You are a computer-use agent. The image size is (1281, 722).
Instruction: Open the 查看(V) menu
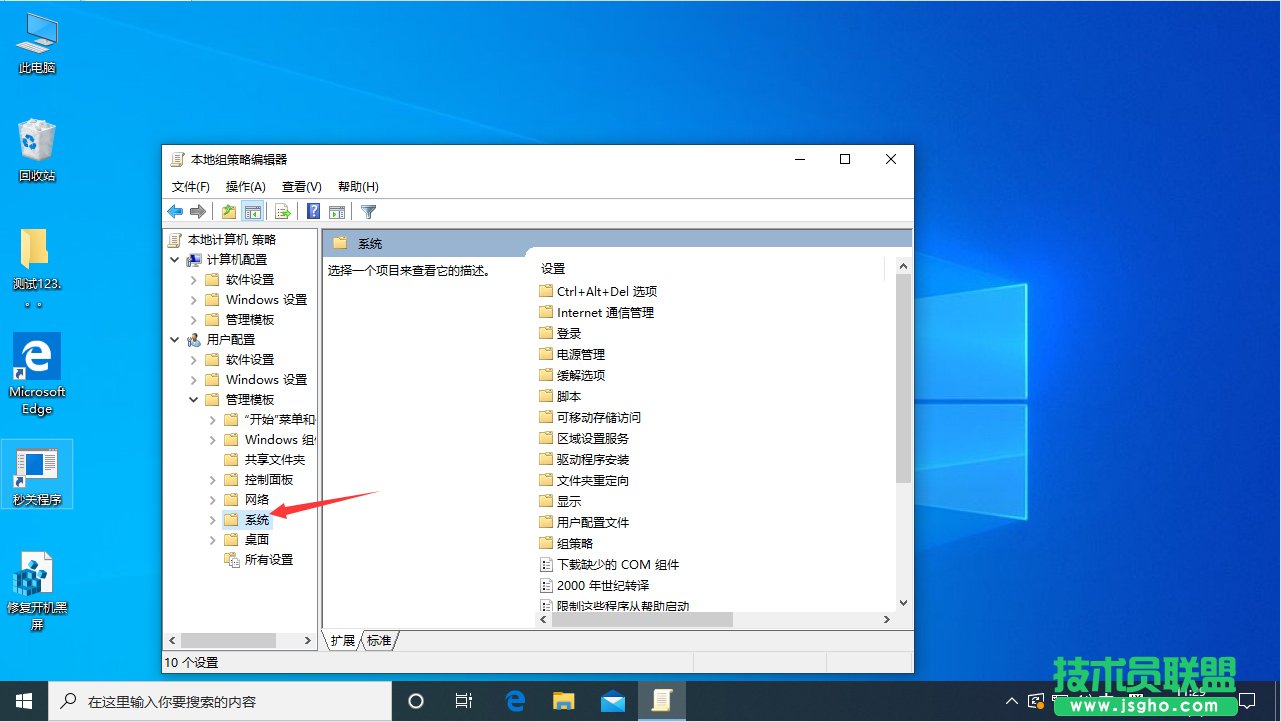tap(301, 186)
